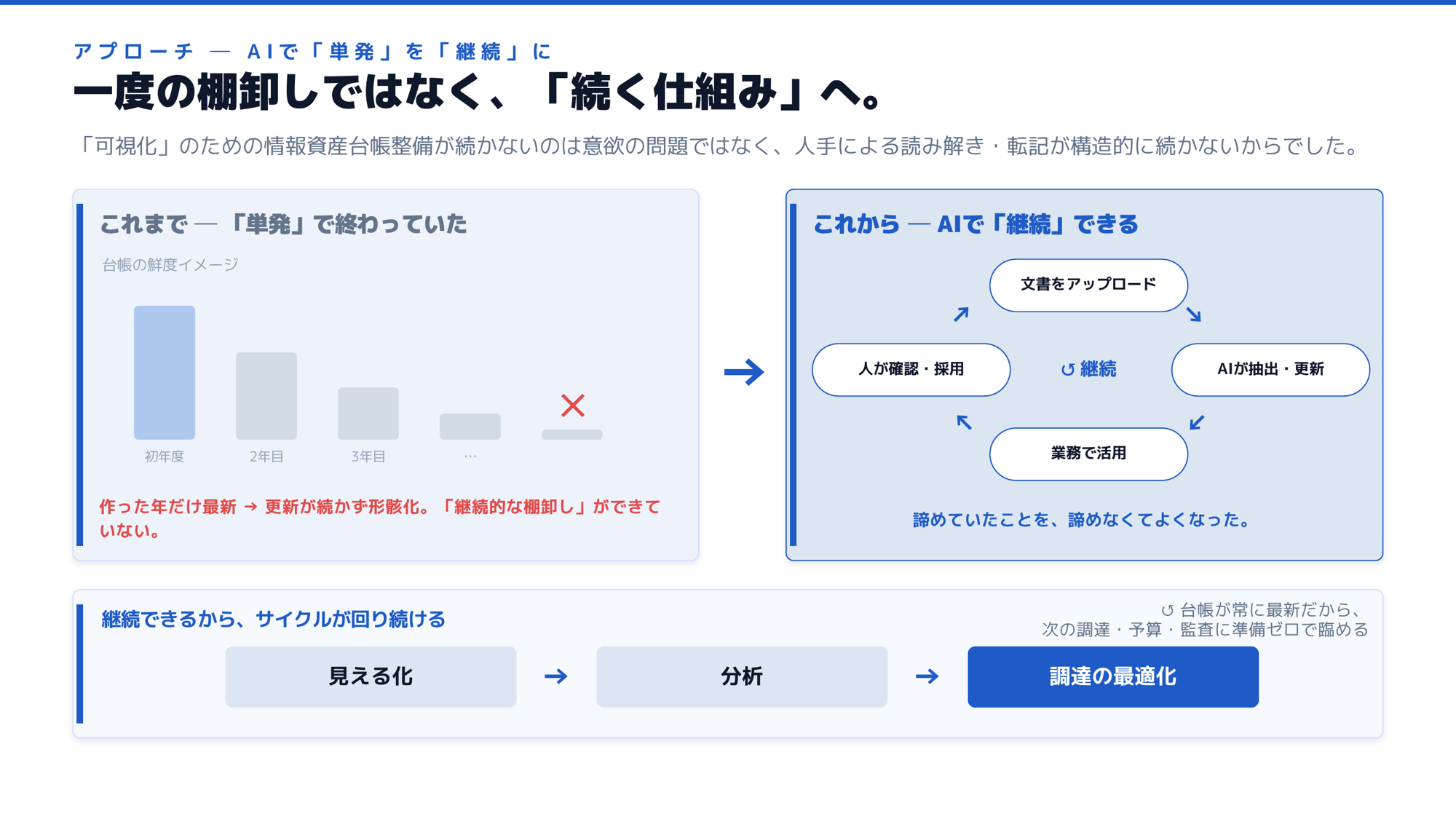Click the 初年度 blue bar
Image resolution: width=1456 pixels, height=819 pixels.
(165, 373)
